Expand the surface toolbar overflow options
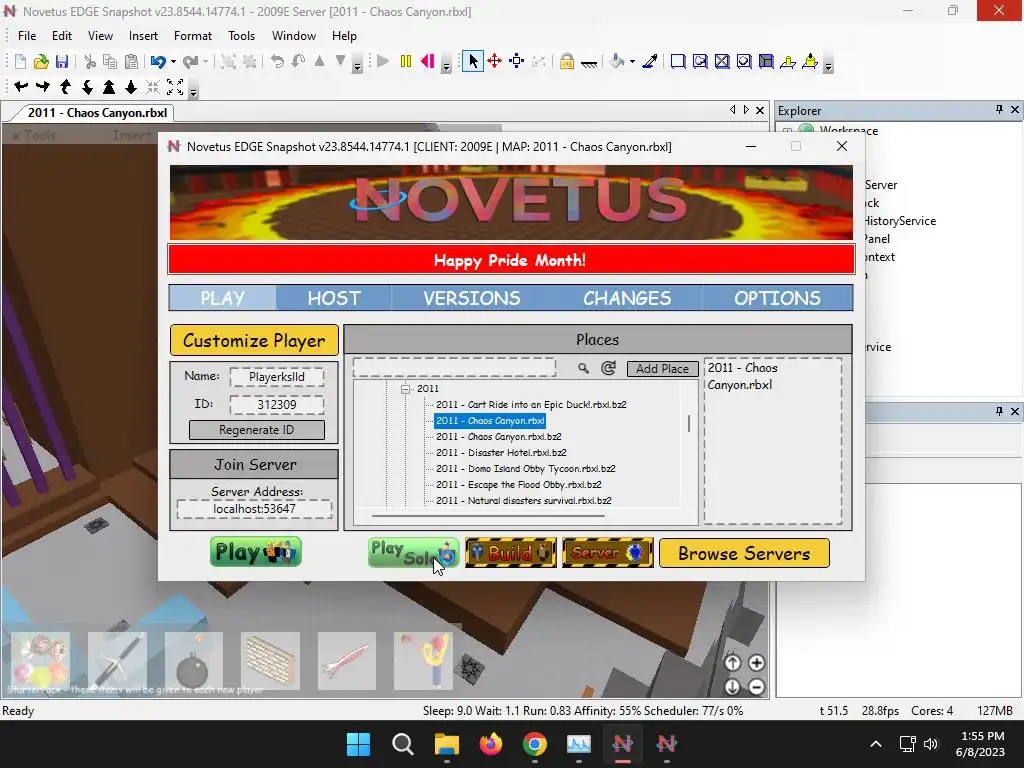Viewport: 1024px width, 768px height. pyautogui.click(x=828, y=66)
